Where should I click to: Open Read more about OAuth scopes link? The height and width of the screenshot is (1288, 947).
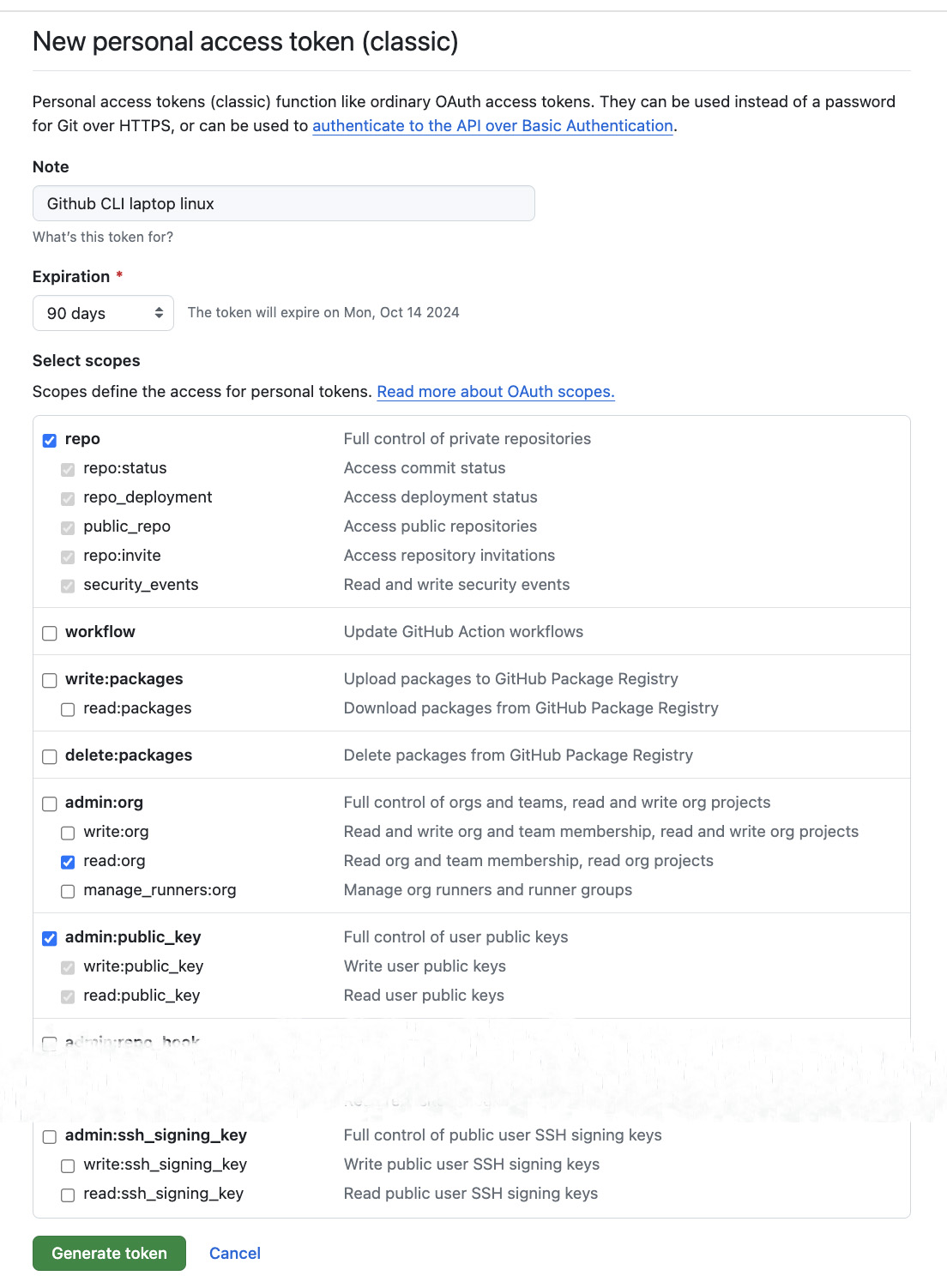click(x=496, y=391)
